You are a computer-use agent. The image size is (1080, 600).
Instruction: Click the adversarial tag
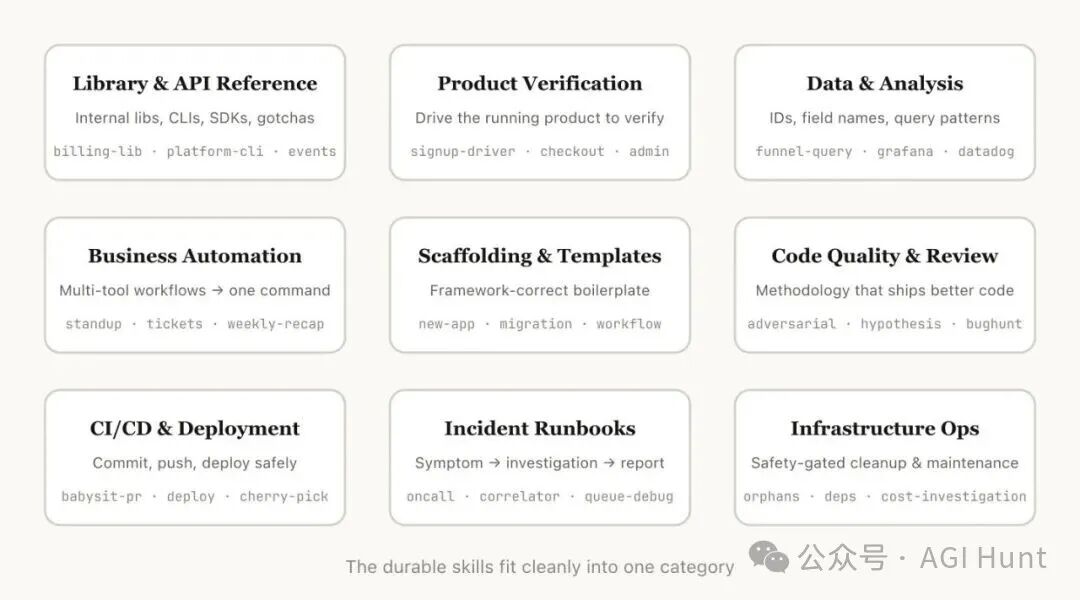791,324
